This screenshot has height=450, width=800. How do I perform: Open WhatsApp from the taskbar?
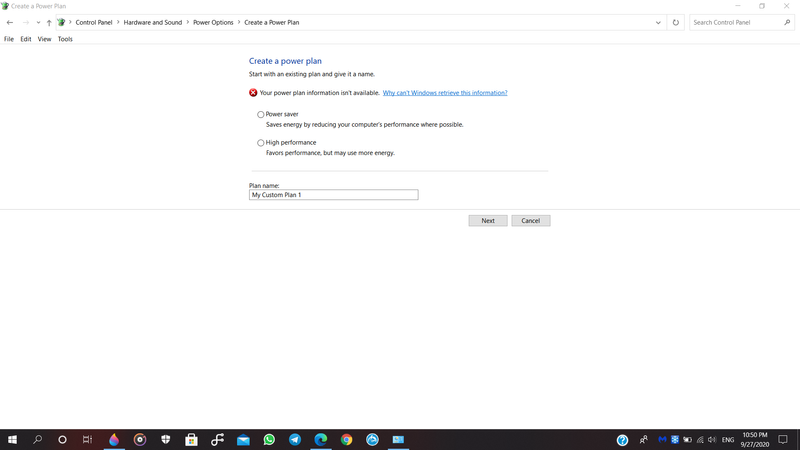pyautogui.click(x=269, y=439)
